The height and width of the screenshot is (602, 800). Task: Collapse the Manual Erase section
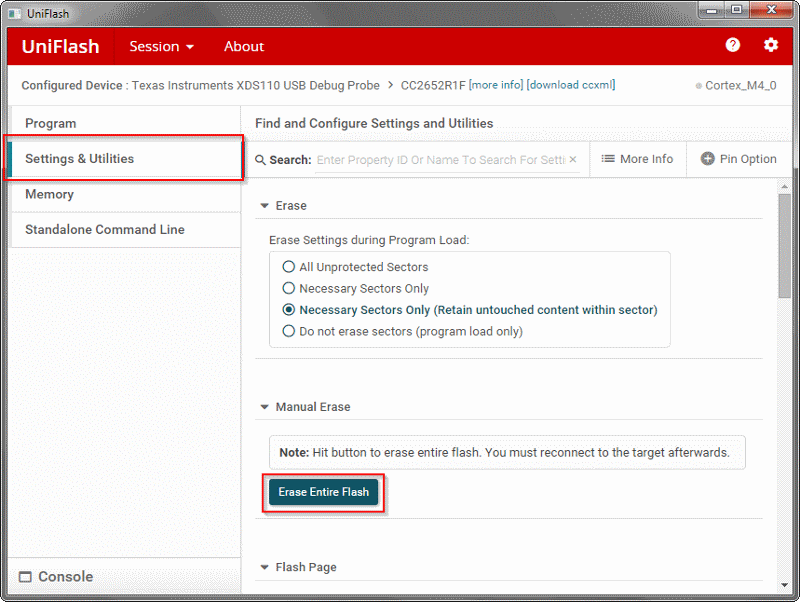[265, 408]
